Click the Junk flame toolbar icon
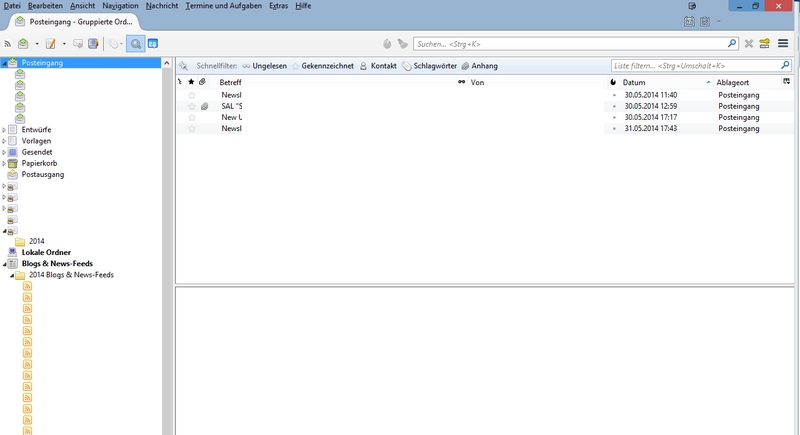The width and height of the screenshot is (800, 435). tap(387, 44)
